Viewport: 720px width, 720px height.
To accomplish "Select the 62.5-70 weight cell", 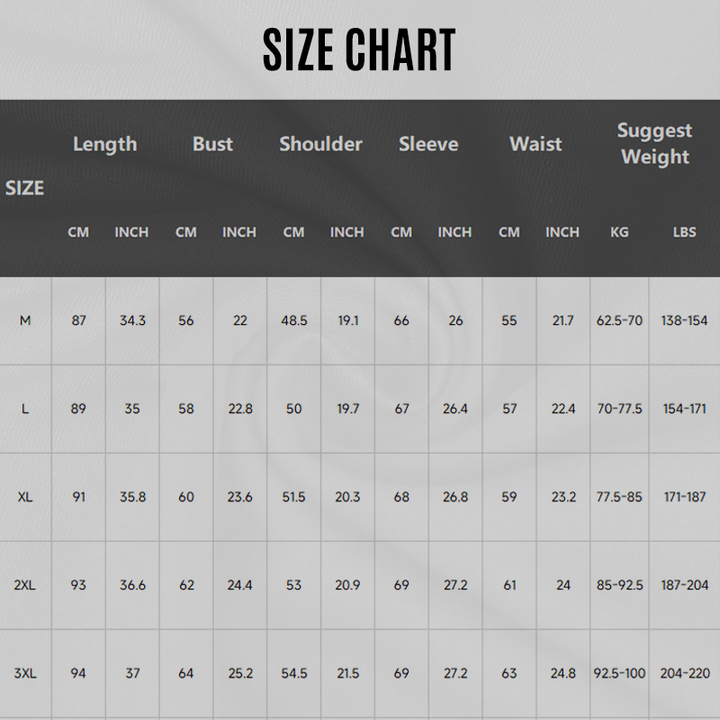I will click(x=619, y=321).
